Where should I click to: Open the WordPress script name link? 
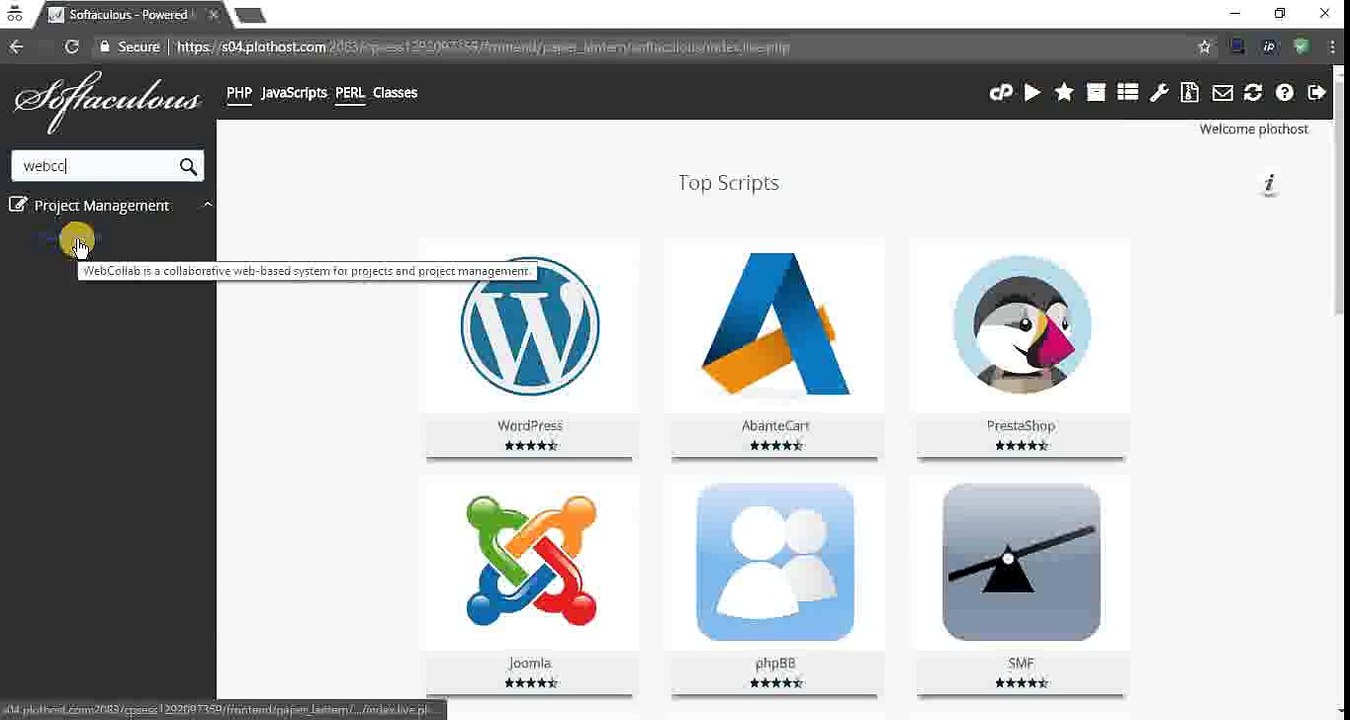pyautogui.click(x=530, y=426)
